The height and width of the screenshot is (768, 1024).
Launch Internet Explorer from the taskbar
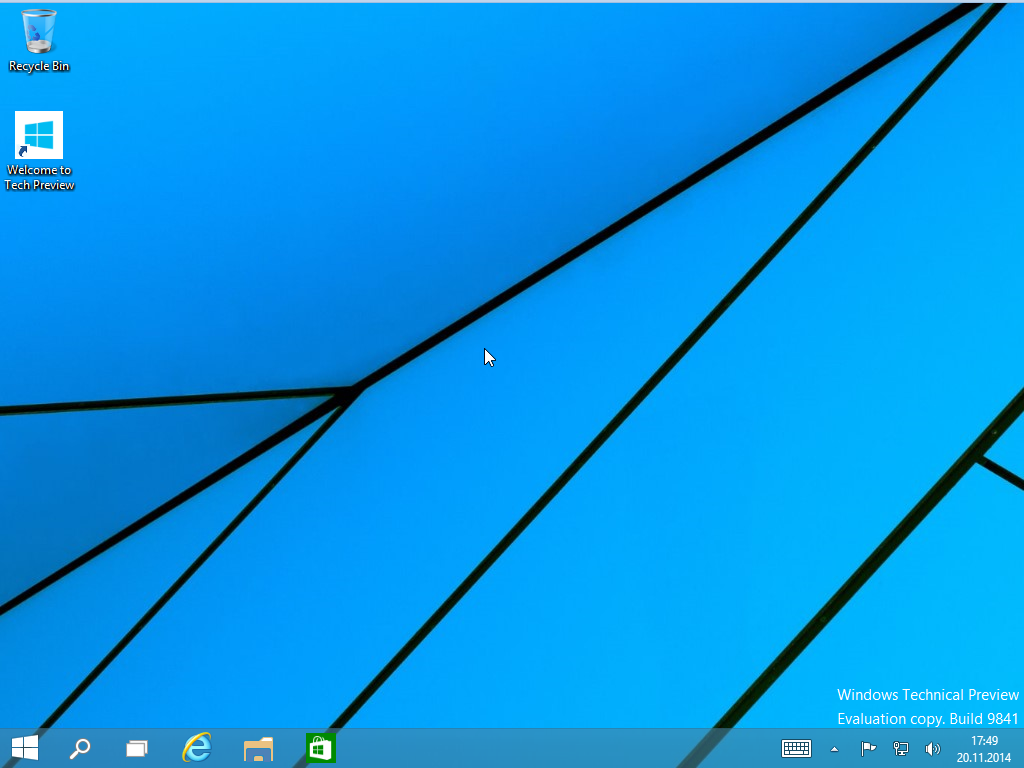click(x=197, y=748)
